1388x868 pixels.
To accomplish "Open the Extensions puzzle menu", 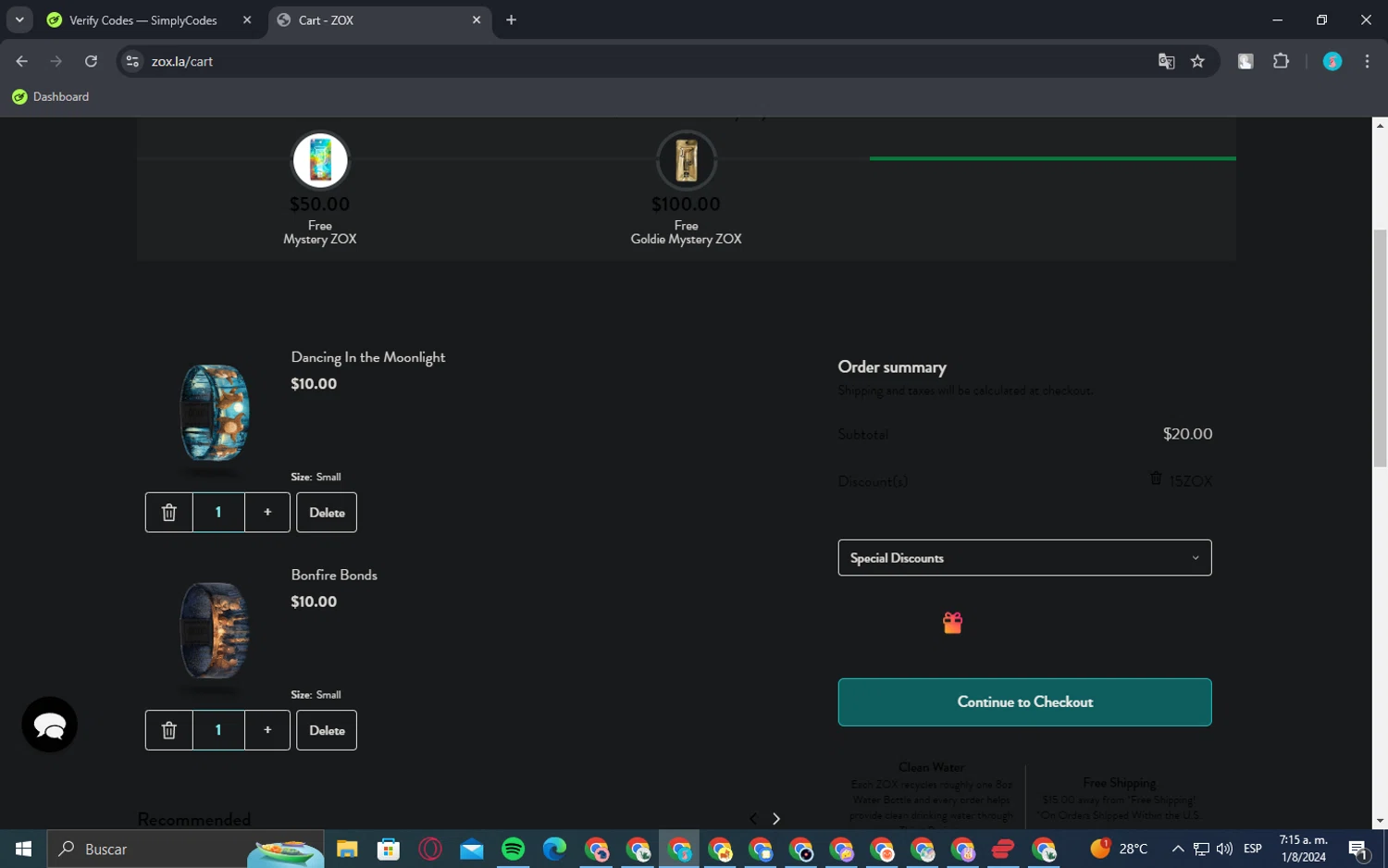I will [1281, 61].
